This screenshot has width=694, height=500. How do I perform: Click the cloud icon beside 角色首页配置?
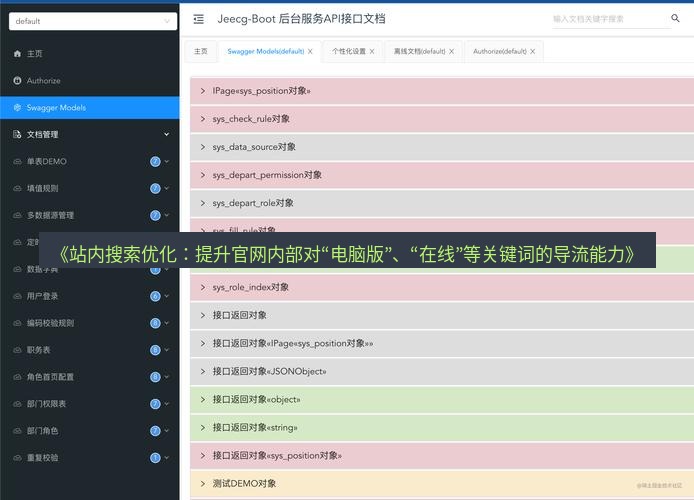pyautogui.click(x=17, y=377)
